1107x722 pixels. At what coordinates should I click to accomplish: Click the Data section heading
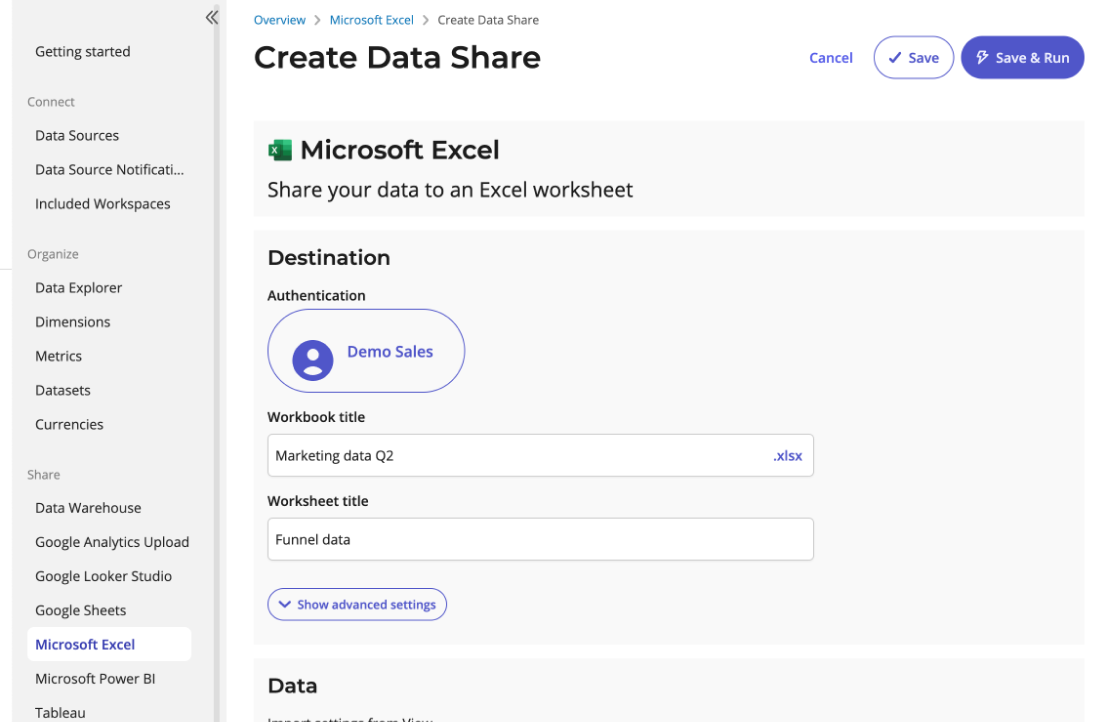[292, 686]
